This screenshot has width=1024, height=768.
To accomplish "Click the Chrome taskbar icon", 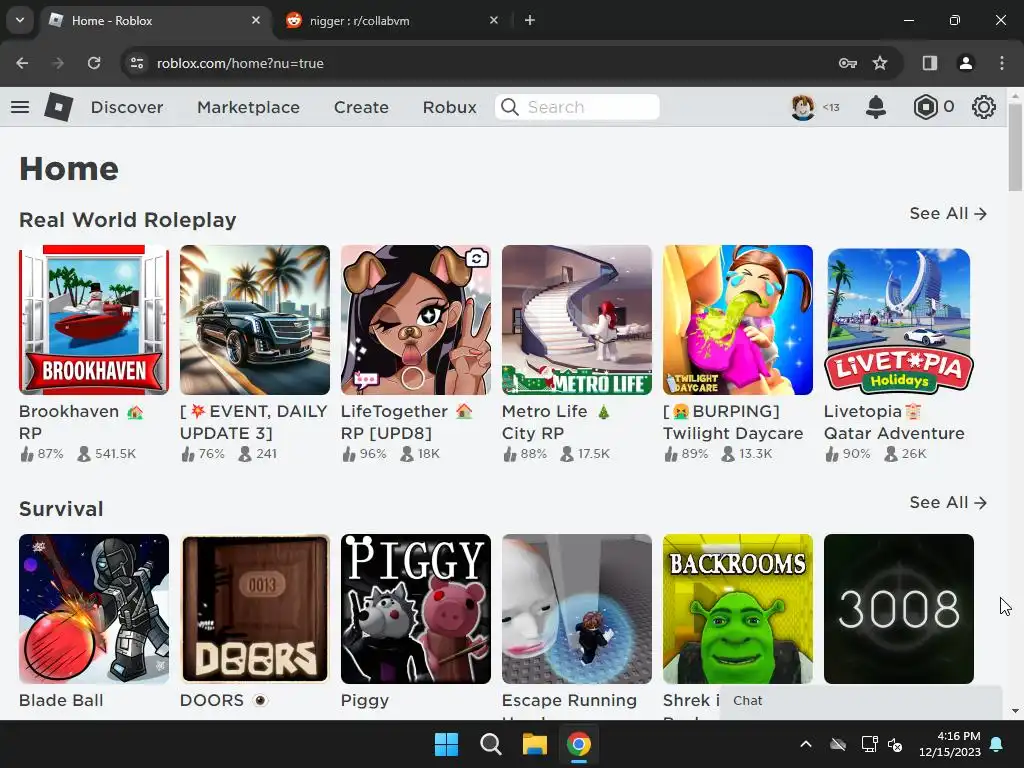I will coord(579,744).
